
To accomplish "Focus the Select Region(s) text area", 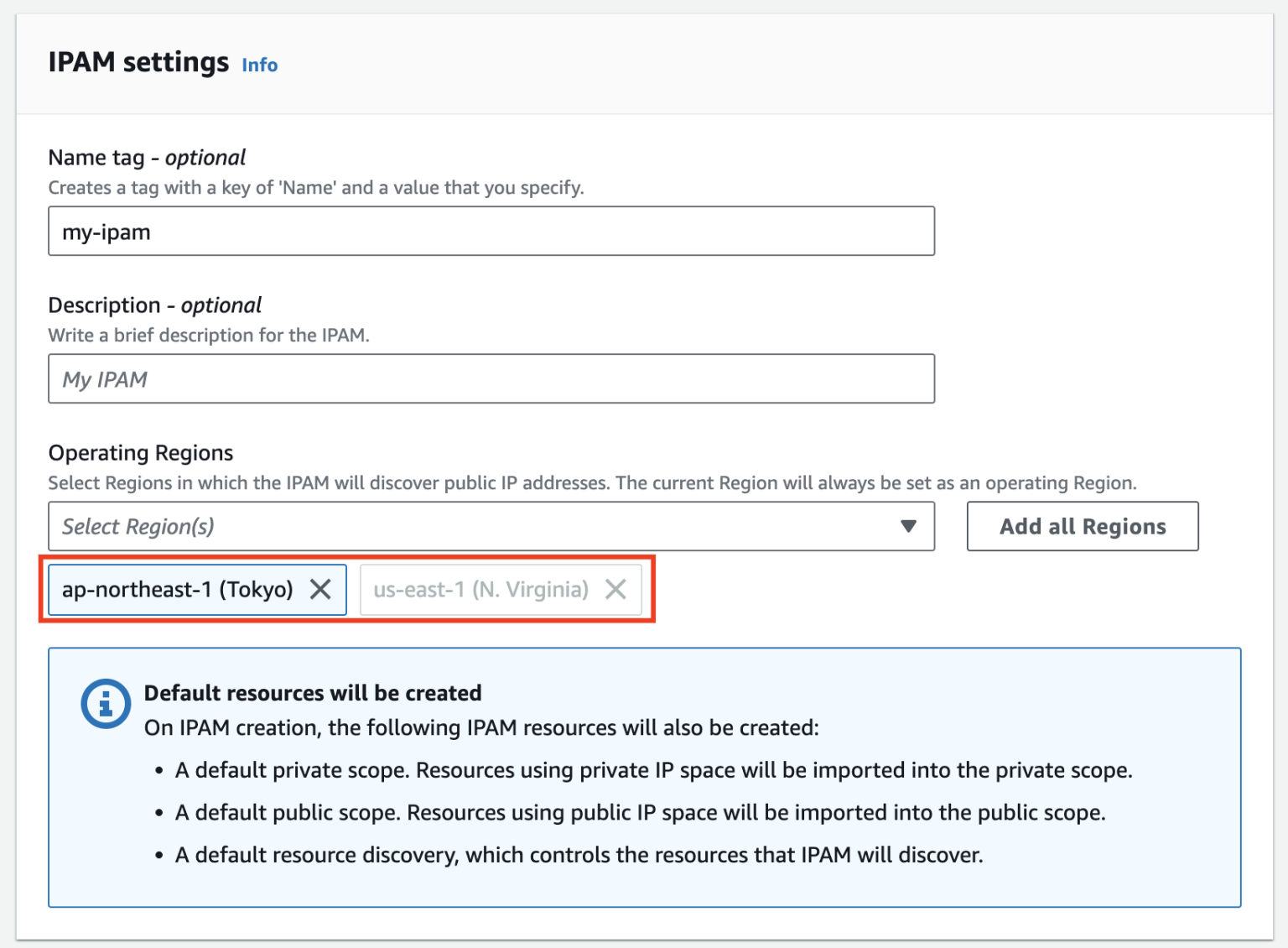I will pos(335,526).
